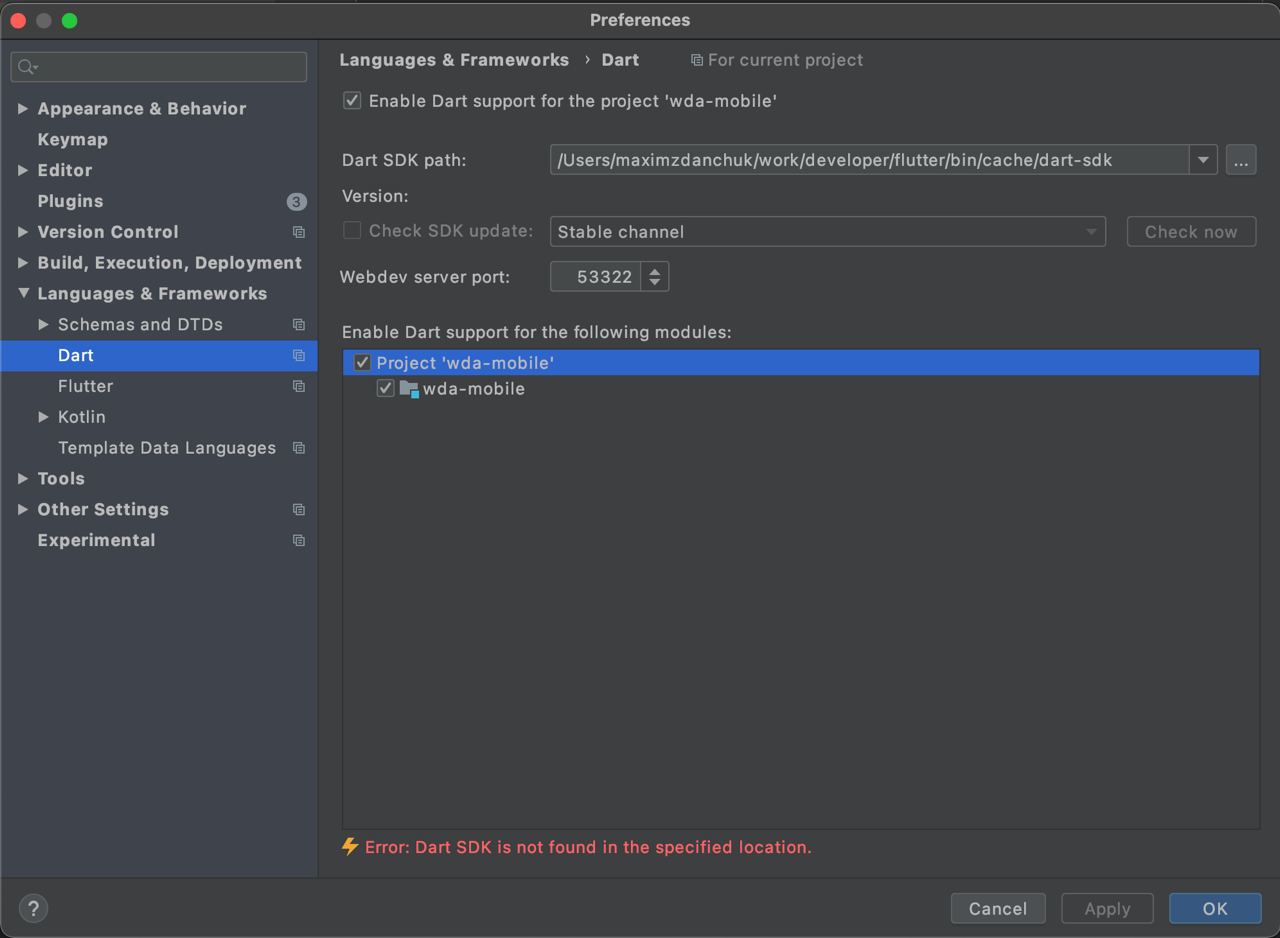Click the project-level icon next to Version Control
Screen dimensions: 1280x938
pos(298,232)
